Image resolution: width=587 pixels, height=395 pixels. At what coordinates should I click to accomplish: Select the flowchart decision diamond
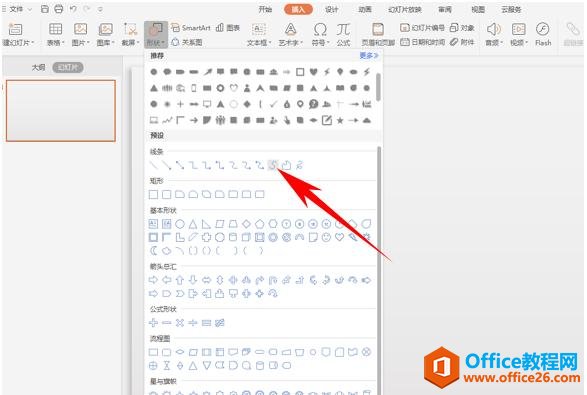click(180, 352)
